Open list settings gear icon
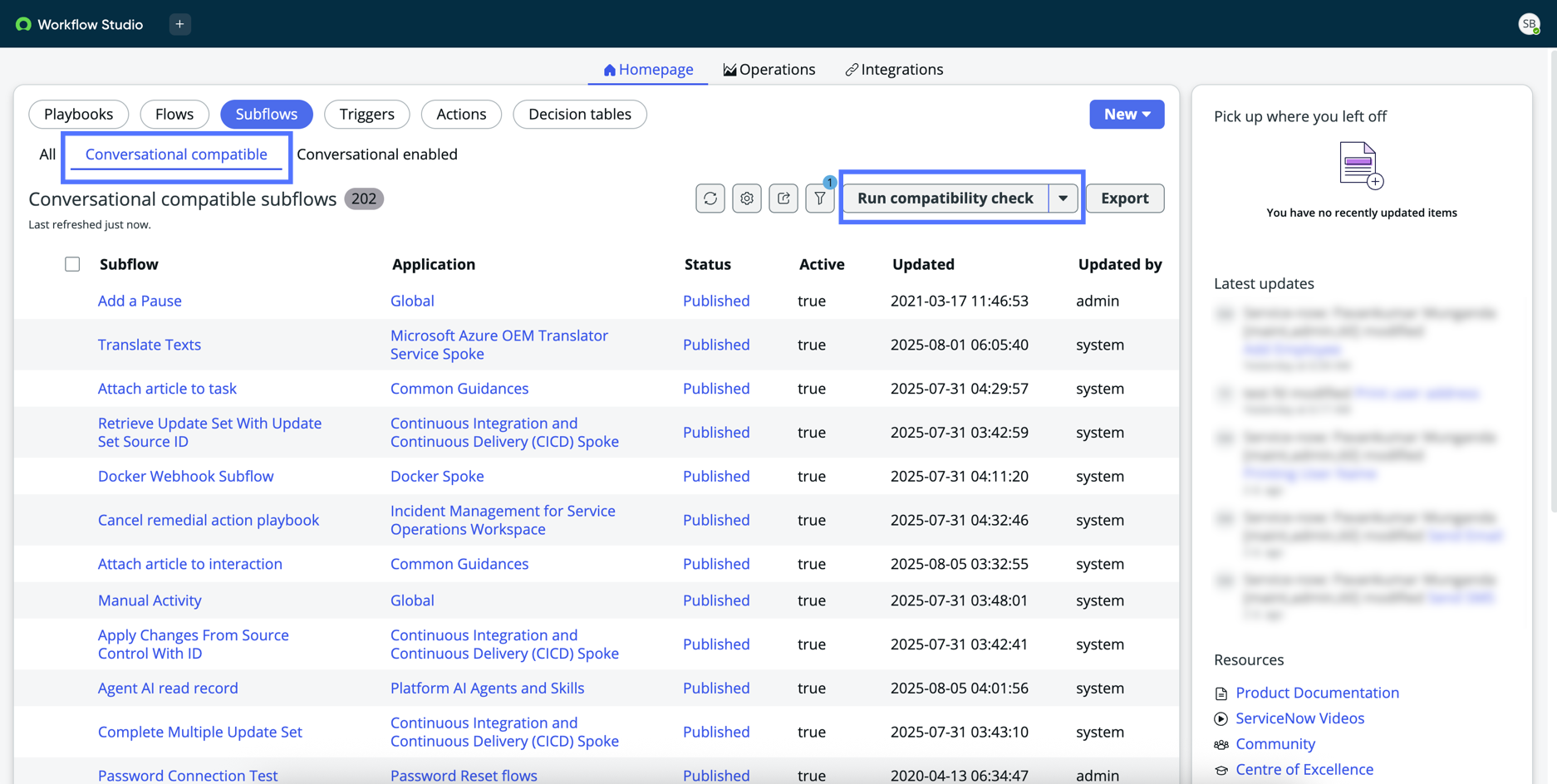Image resolution: width=1557 pixels, height=784 pixels. coord(747,198)
